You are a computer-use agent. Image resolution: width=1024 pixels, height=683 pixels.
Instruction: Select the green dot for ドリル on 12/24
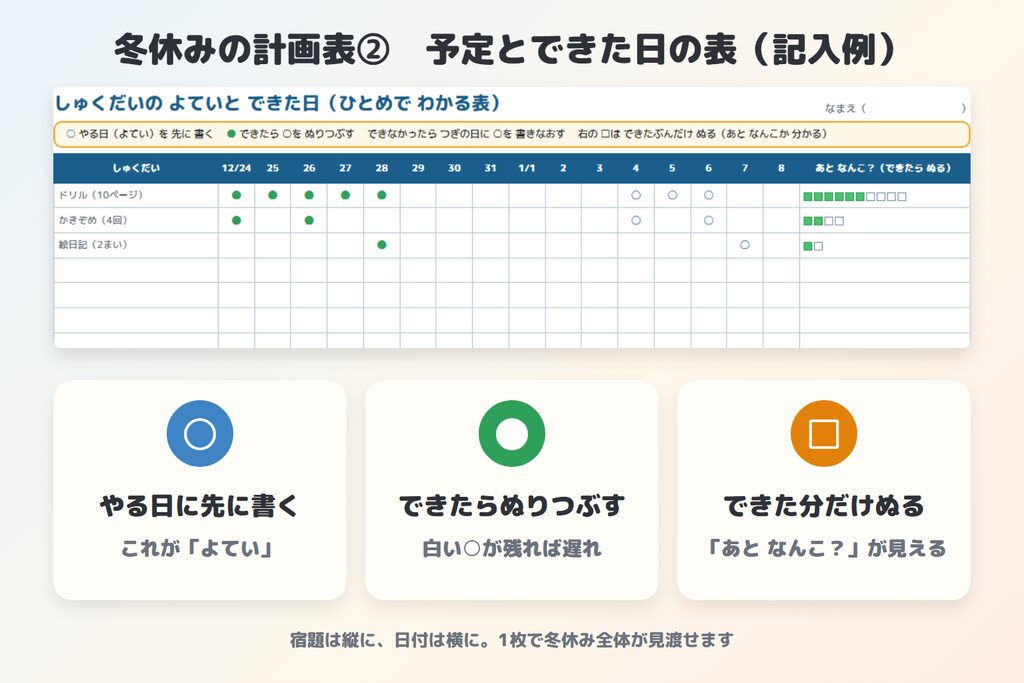point(236,195)
